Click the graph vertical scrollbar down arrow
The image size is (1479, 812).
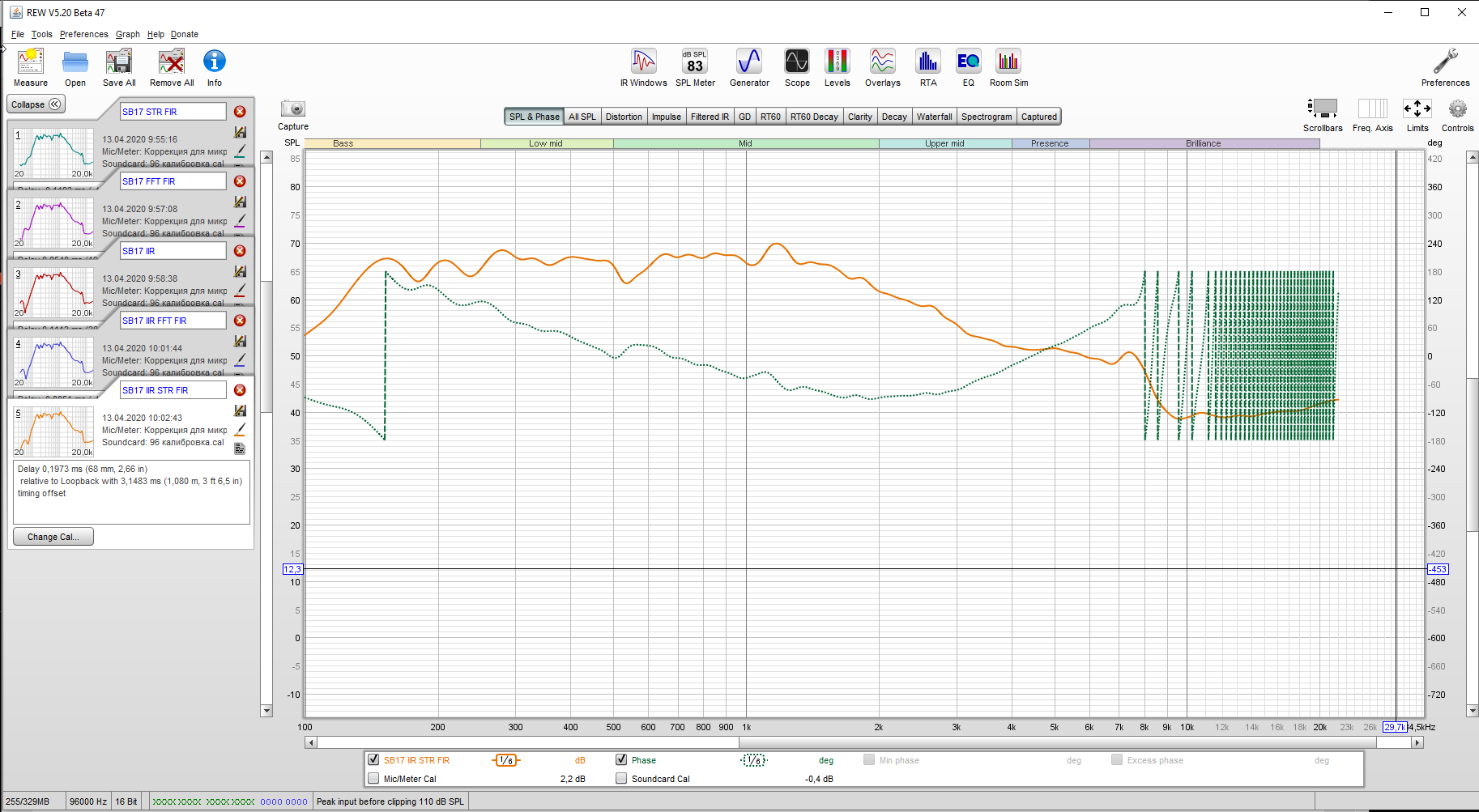[x=1473, y=711]
